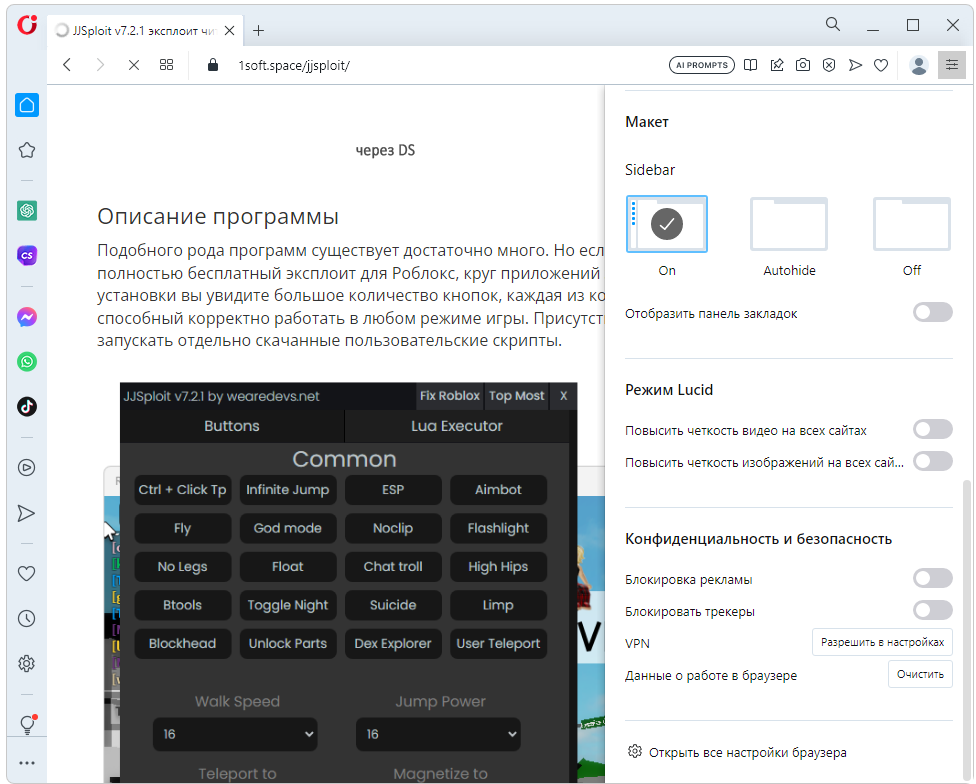Close the Easy Setup panel icon

(x=952, y=65)
